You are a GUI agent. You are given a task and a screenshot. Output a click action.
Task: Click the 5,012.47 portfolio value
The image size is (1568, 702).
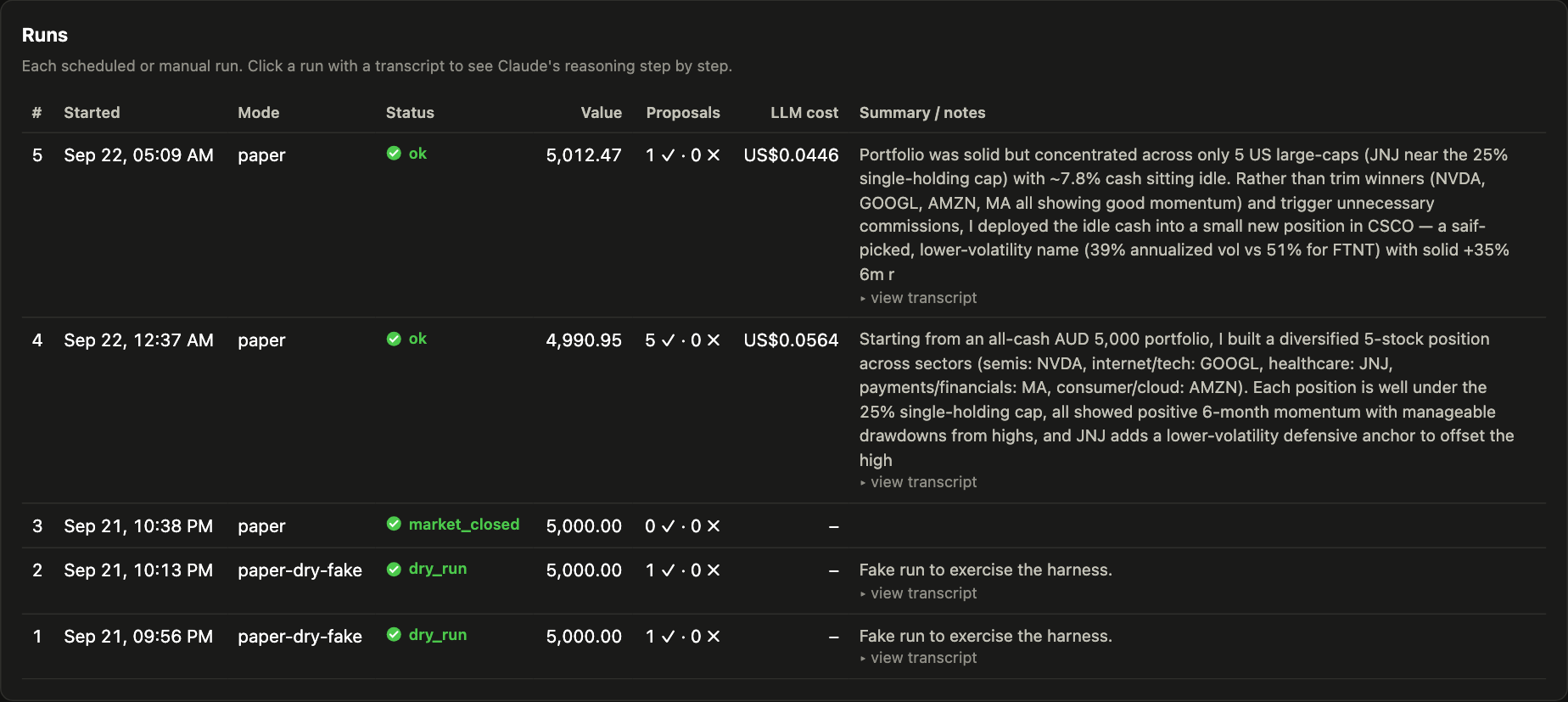point(584,155)
